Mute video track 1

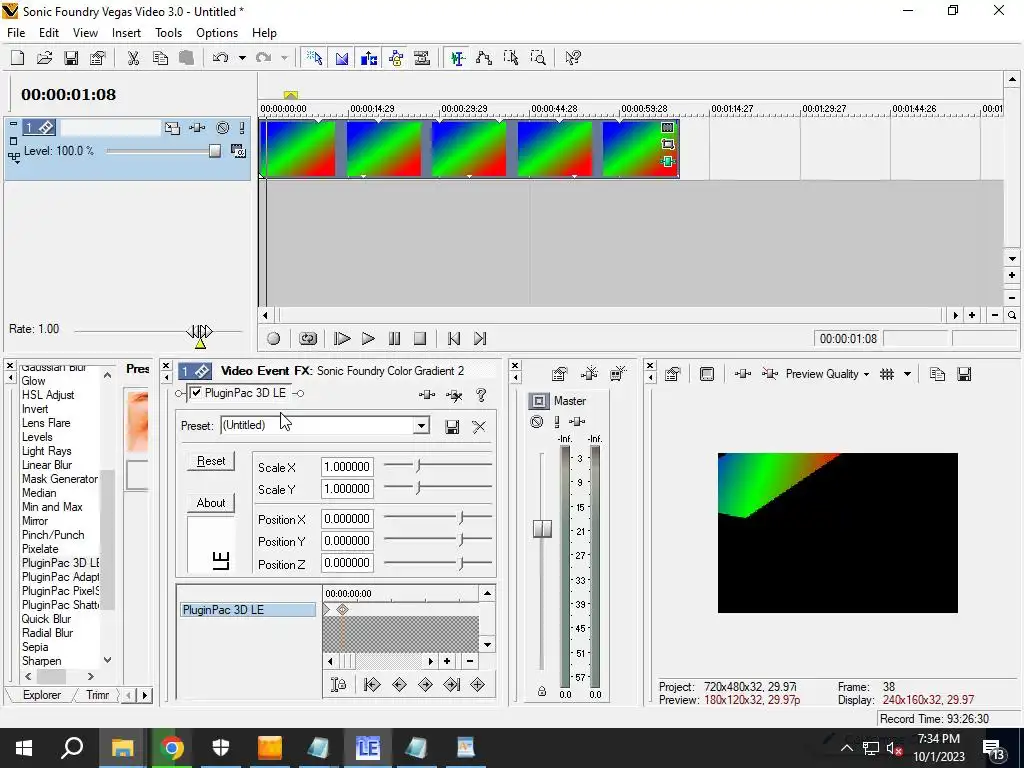click(x=223, y=128)
